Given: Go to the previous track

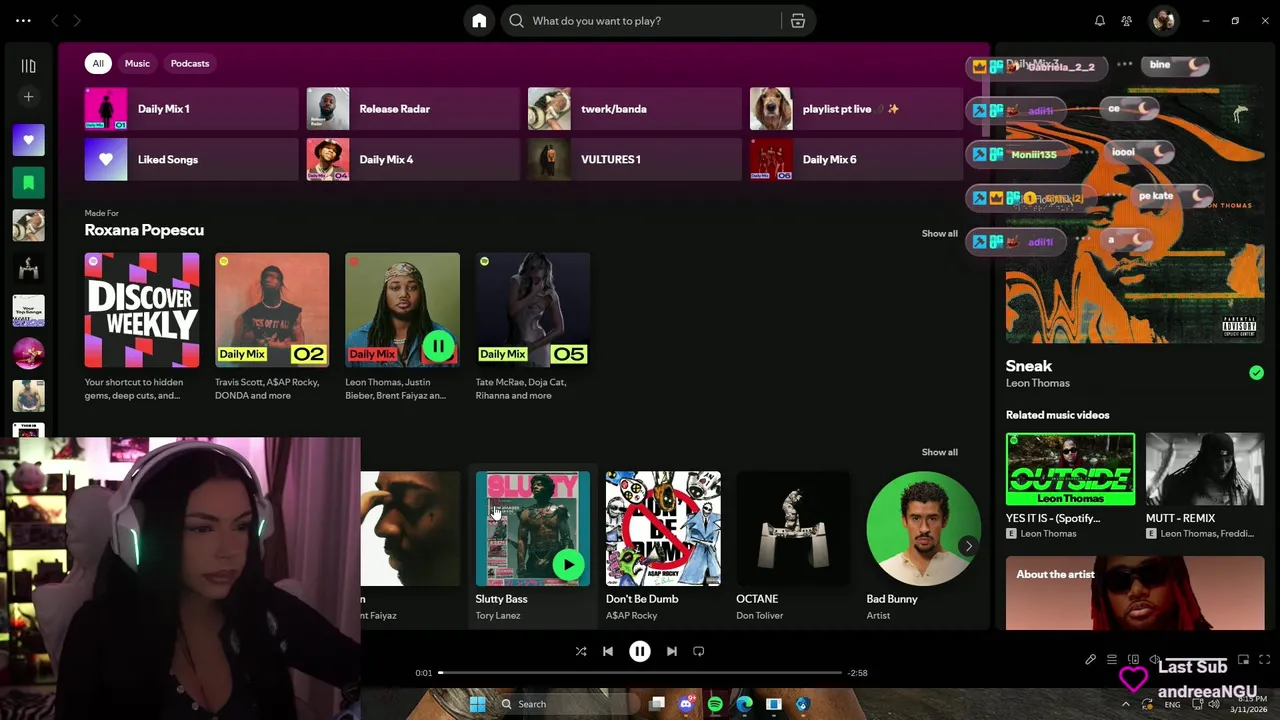Looking at the screenshot, I should tap(608, 651).
